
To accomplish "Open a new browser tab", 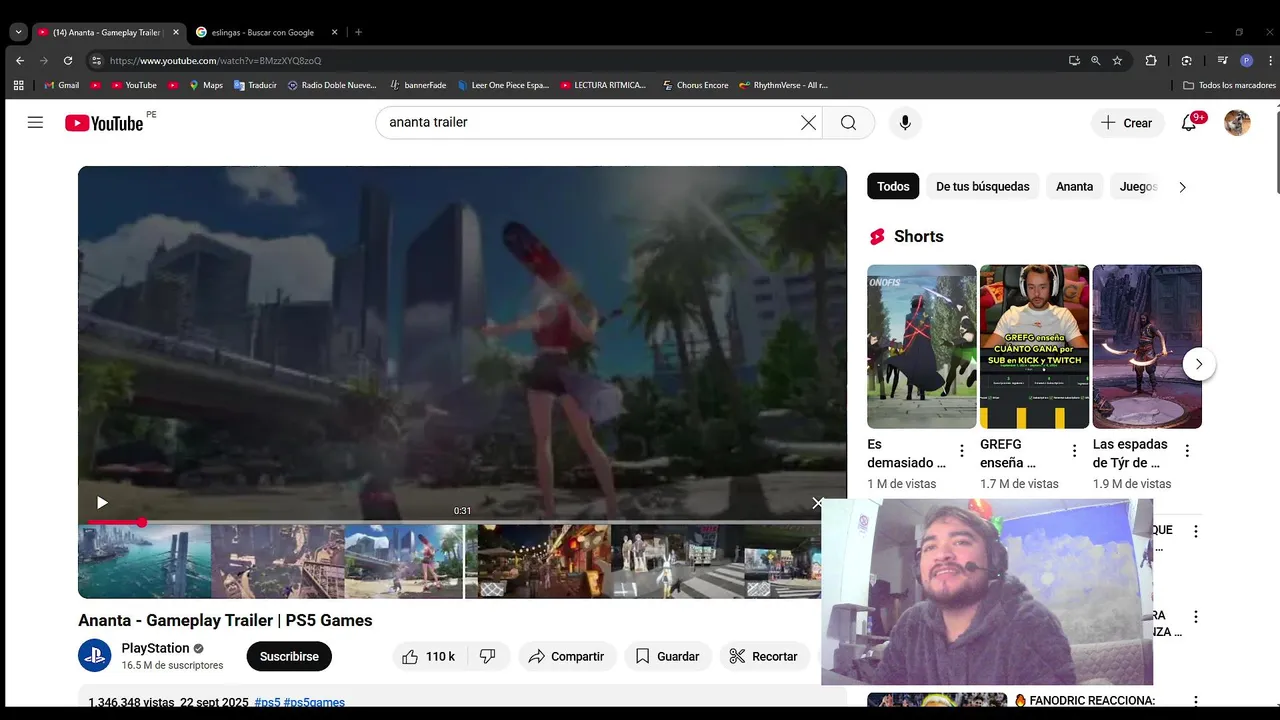I will [x=358, y=32].
